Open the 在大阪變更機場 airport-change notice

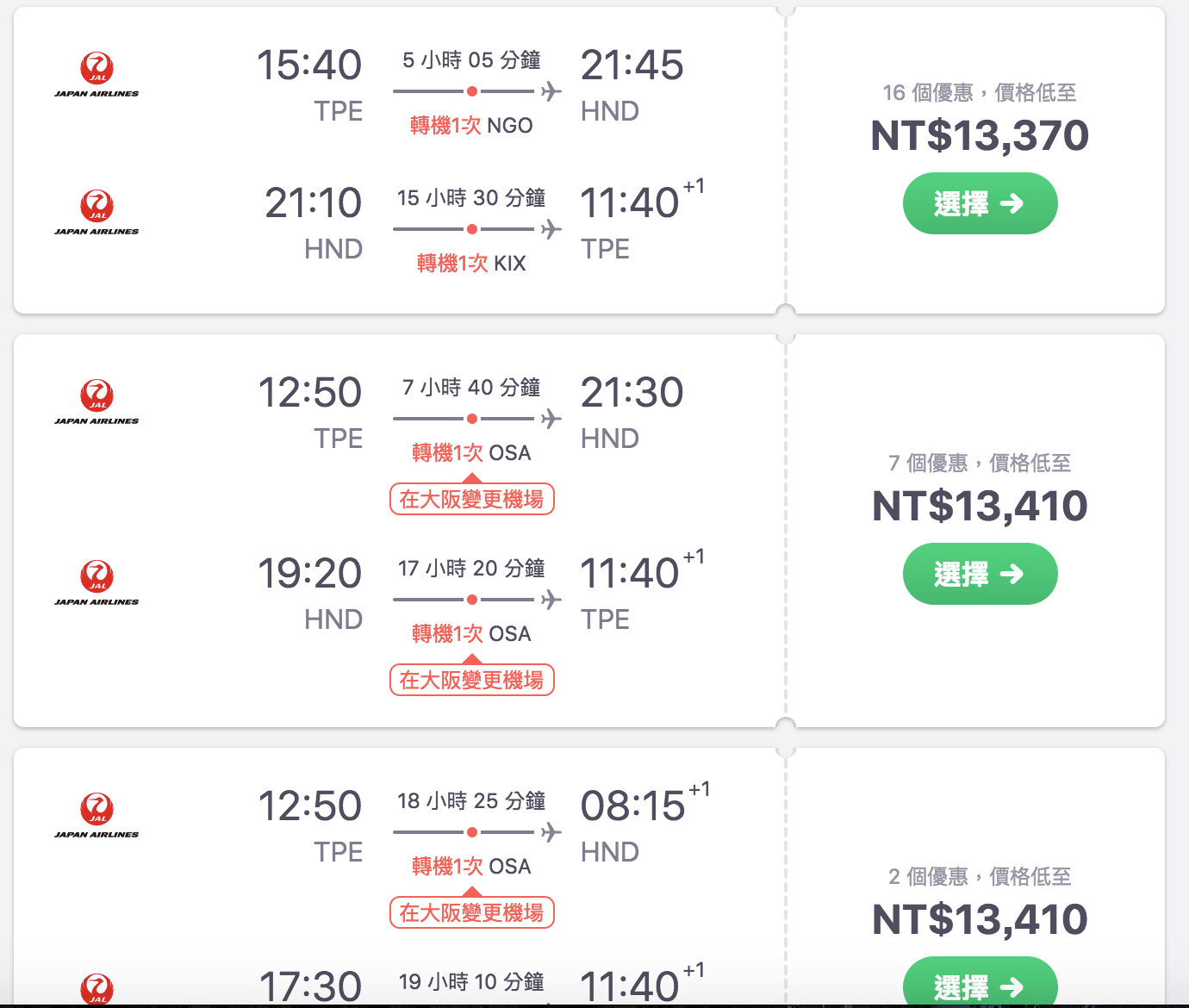point(472,499)
